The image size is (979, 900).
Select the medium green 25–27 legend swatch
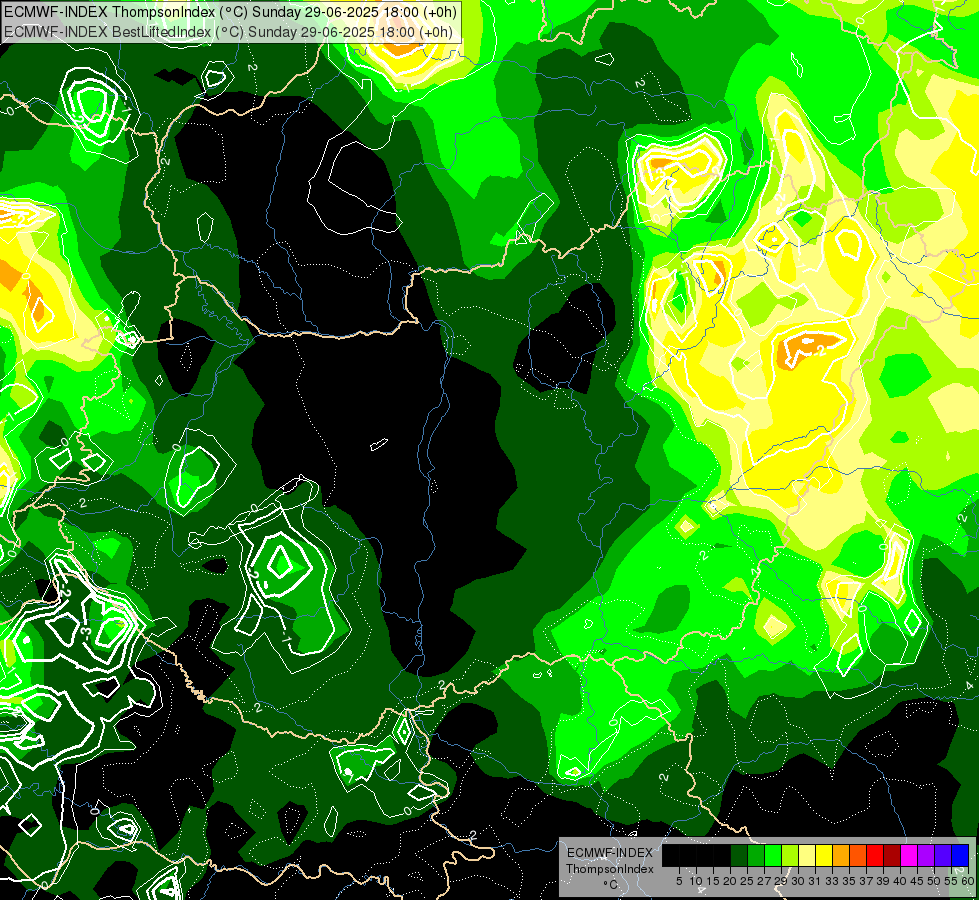tap(756, 855)
